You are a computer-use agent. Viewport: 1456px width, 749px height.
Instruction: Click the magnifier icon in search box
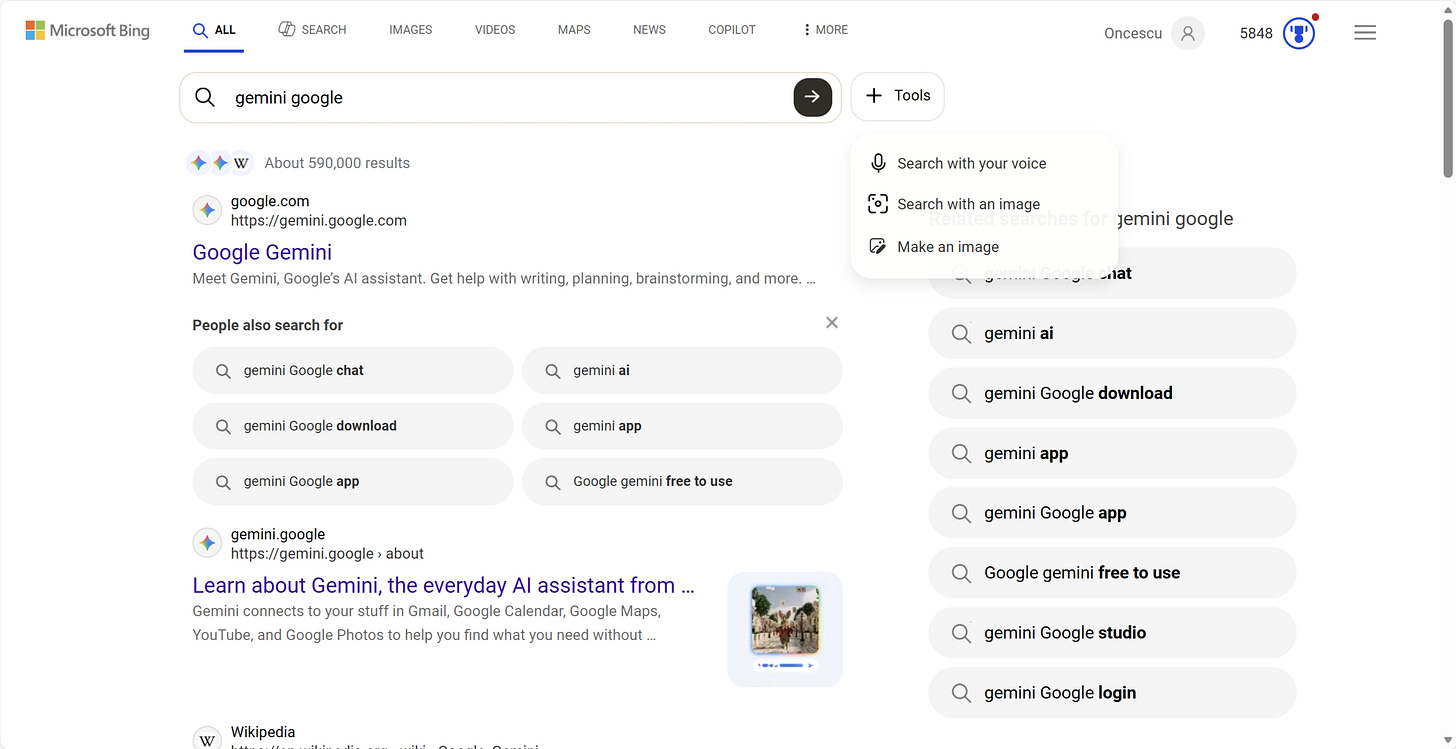[x=205, y=97]
